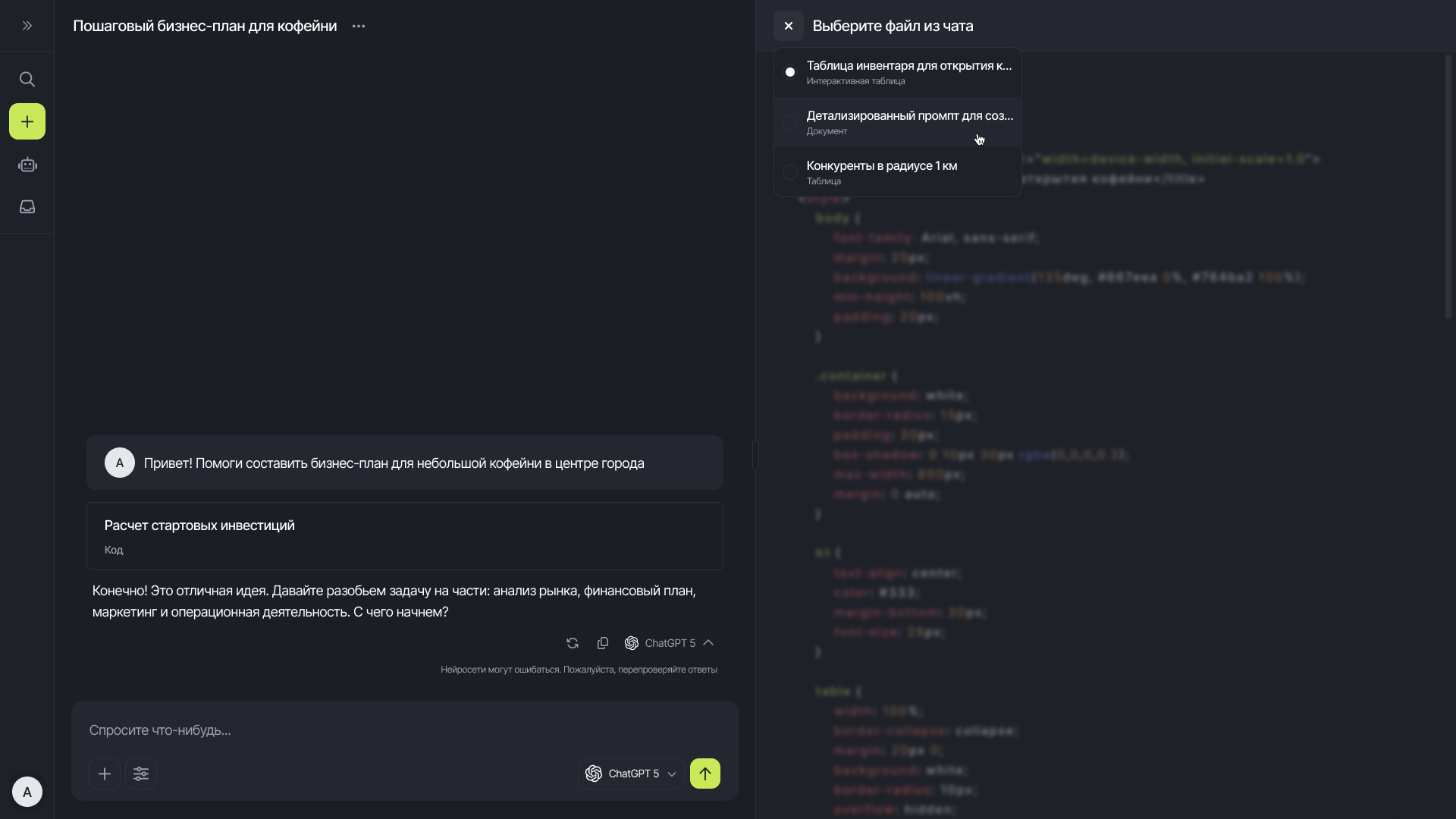Send message with green arrow button
The height and width of the screenshot is (819, 1456).
click(705, 773)
